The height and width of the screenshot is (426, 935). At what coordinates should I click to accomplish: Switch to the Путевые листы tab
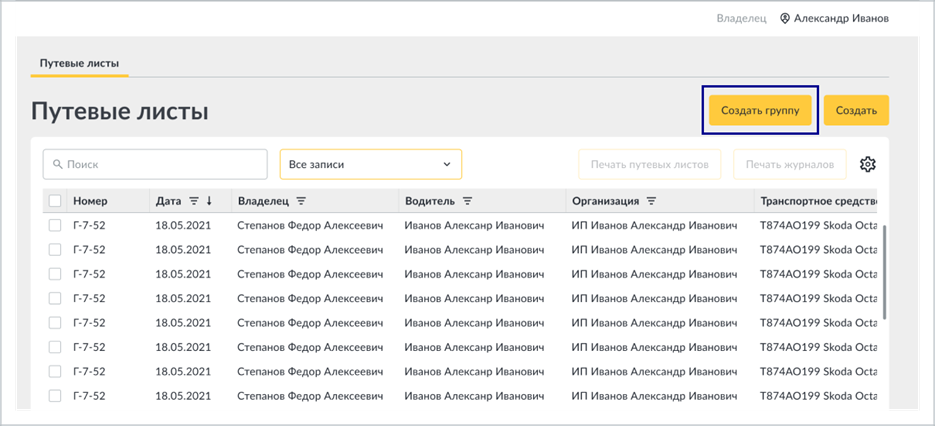[x=79, y=63]
